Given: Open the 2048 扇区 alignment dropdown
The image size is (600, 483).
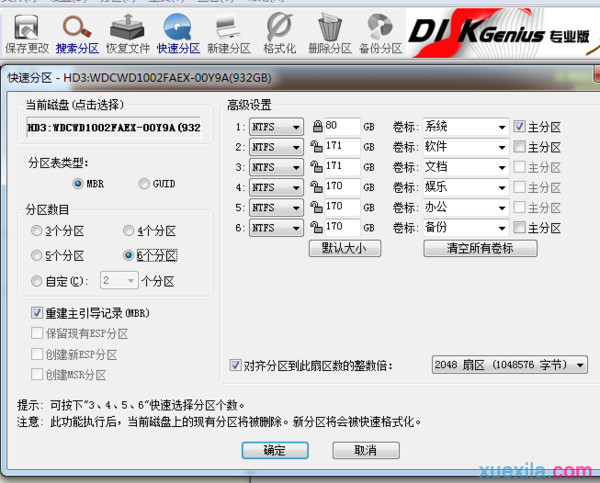Looking at the screenshot, I should click(510, 365).
